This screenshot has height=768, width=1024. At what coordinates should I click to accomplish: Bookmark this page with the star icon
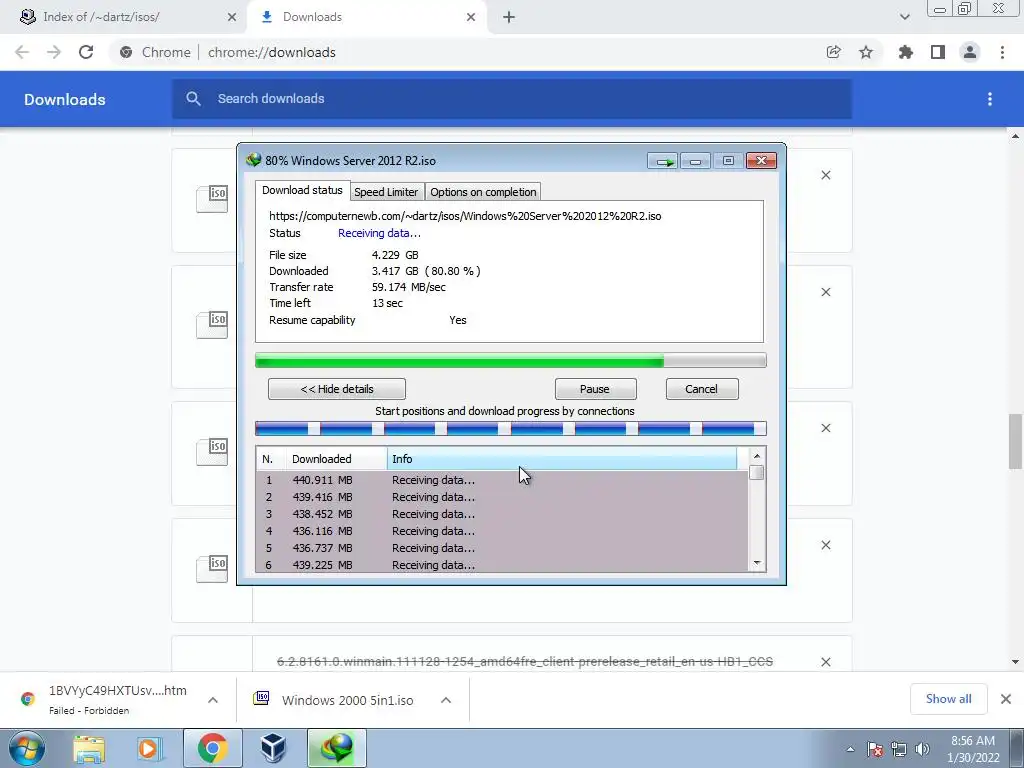(866, 52)
